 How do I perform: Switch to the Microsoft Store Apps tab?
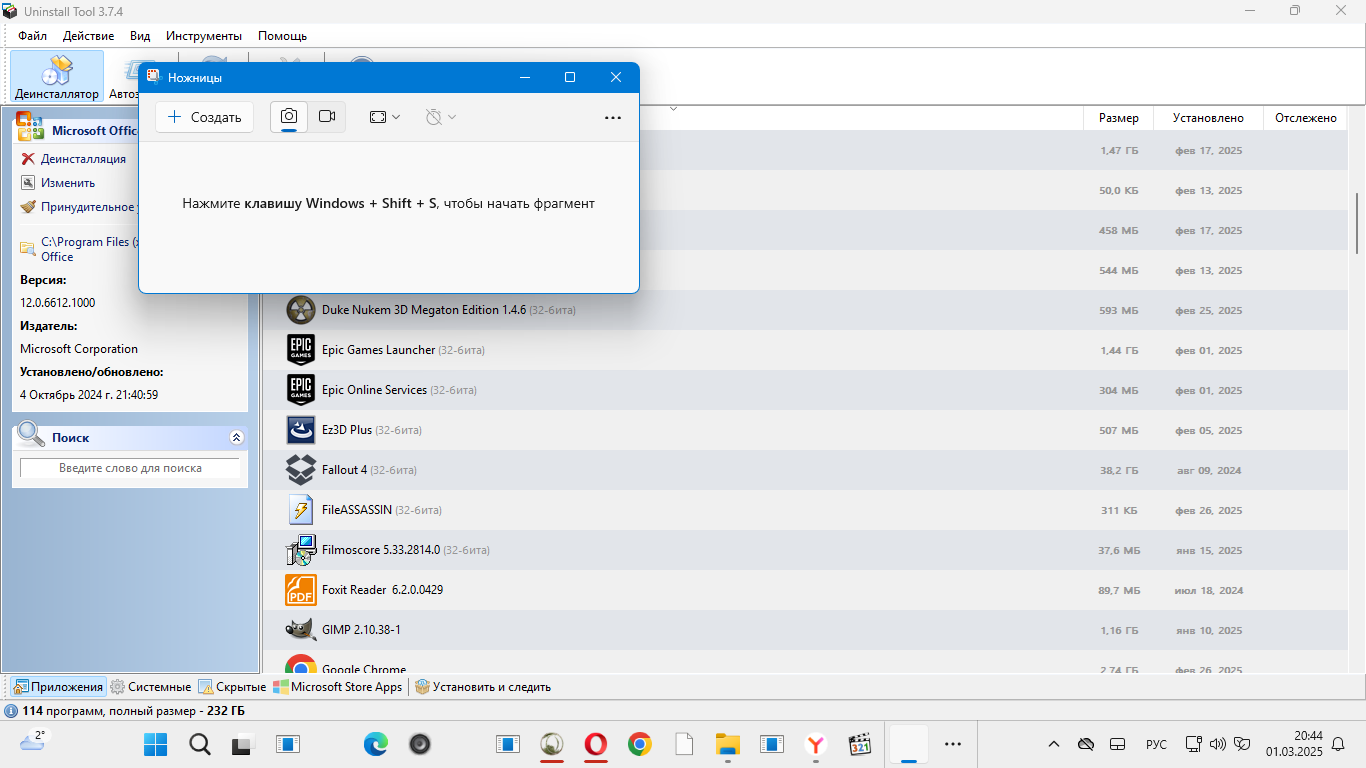(339, 687)
